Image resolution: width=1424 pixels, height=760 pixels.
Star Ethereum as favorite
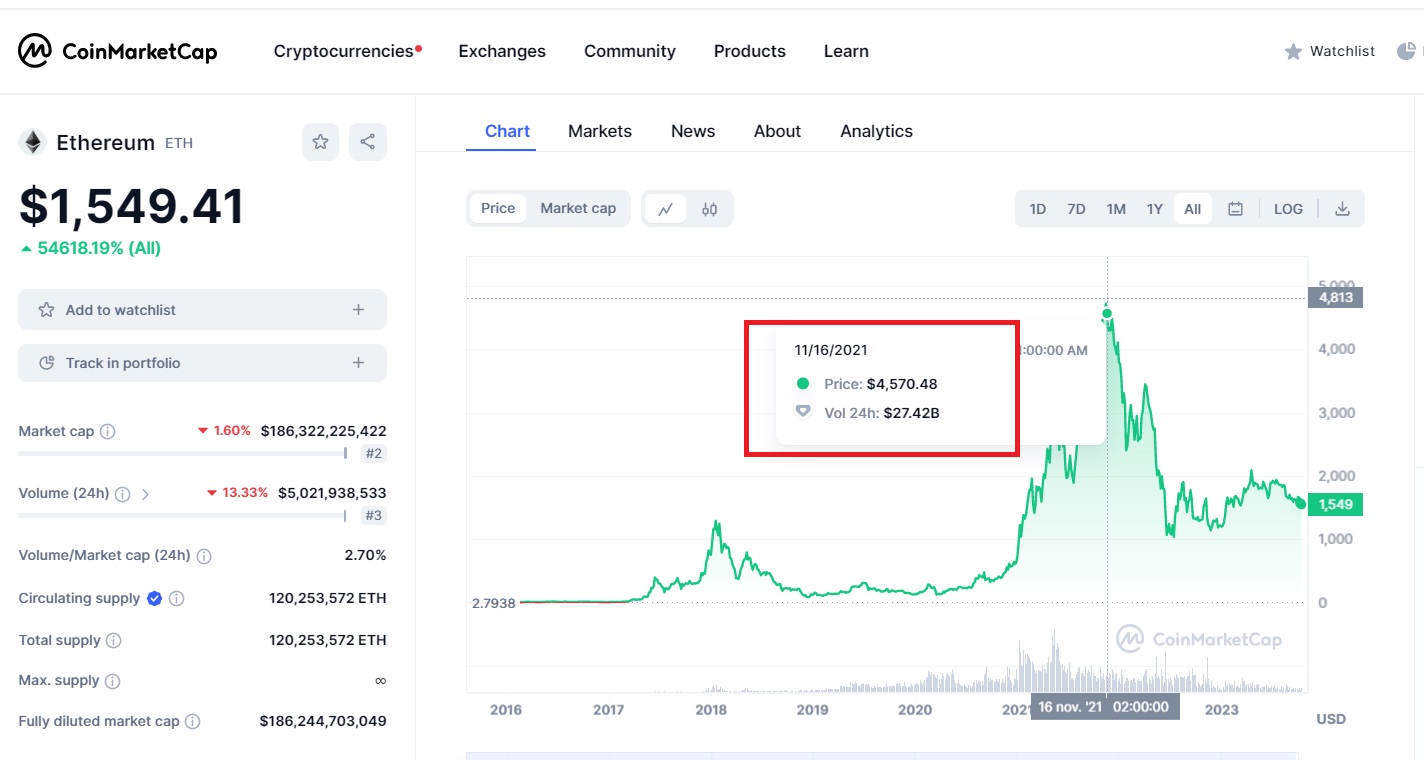tap(320, 142)
